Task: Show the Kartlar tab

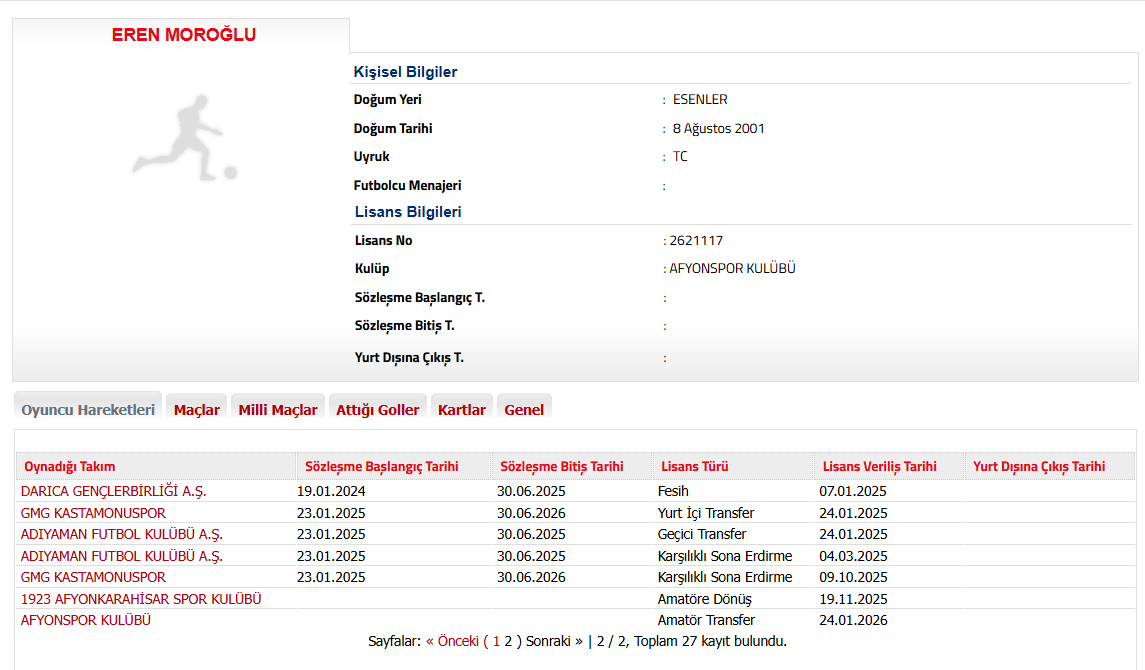Action: (461, 410)
